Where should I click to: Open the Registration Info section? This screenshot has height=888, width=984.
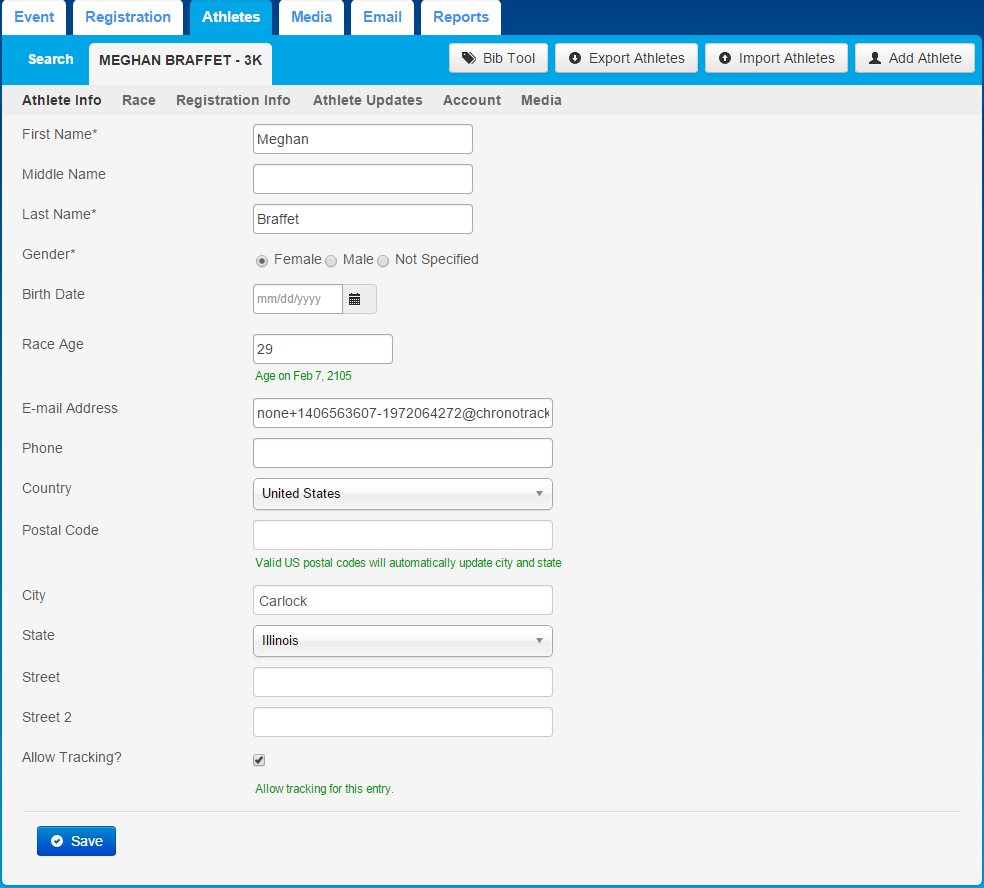pos(233,100)
